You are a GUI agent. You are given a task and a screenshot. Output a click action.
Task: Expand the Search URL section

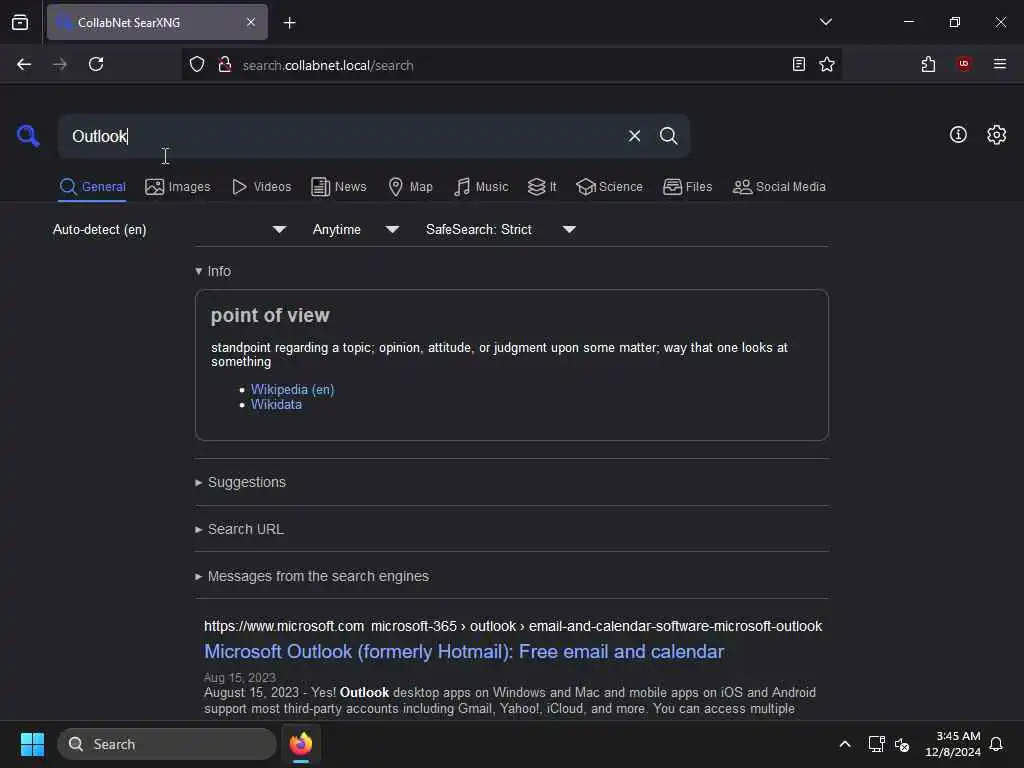[x=239, y=529]
